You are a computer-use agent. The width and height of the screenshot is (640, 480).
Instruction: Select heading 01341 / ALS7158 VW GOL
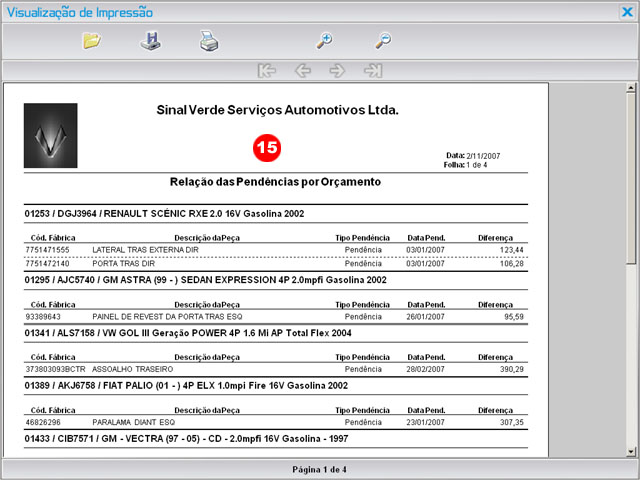[188, 333]
